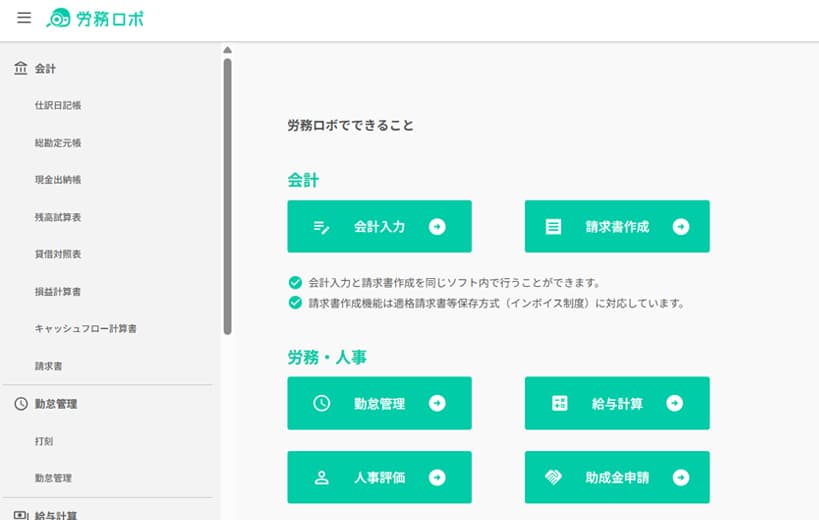
Task: Click the green 会計 section heading
Action: (x=303, y=180)
